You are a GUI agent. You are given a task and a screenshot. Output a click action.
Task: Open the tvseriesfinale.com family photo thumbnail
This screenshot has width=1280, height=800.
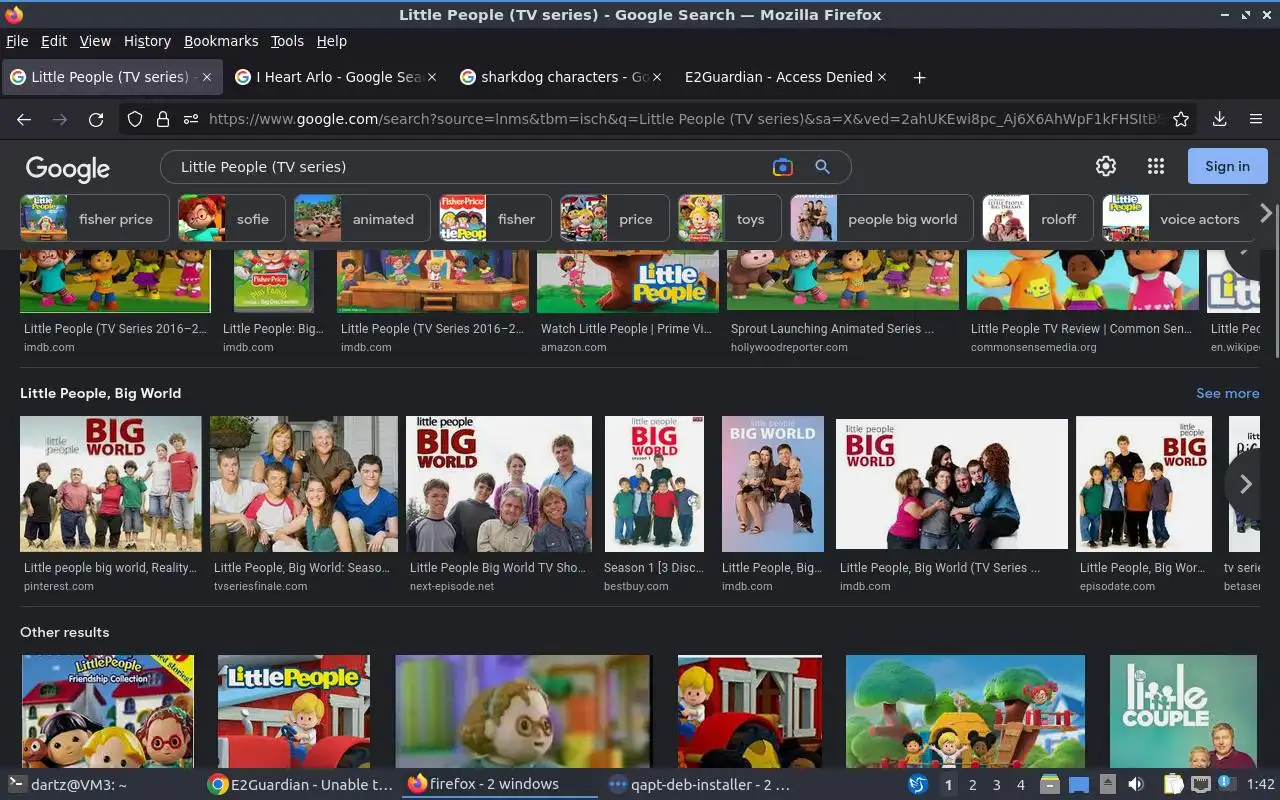304,484
